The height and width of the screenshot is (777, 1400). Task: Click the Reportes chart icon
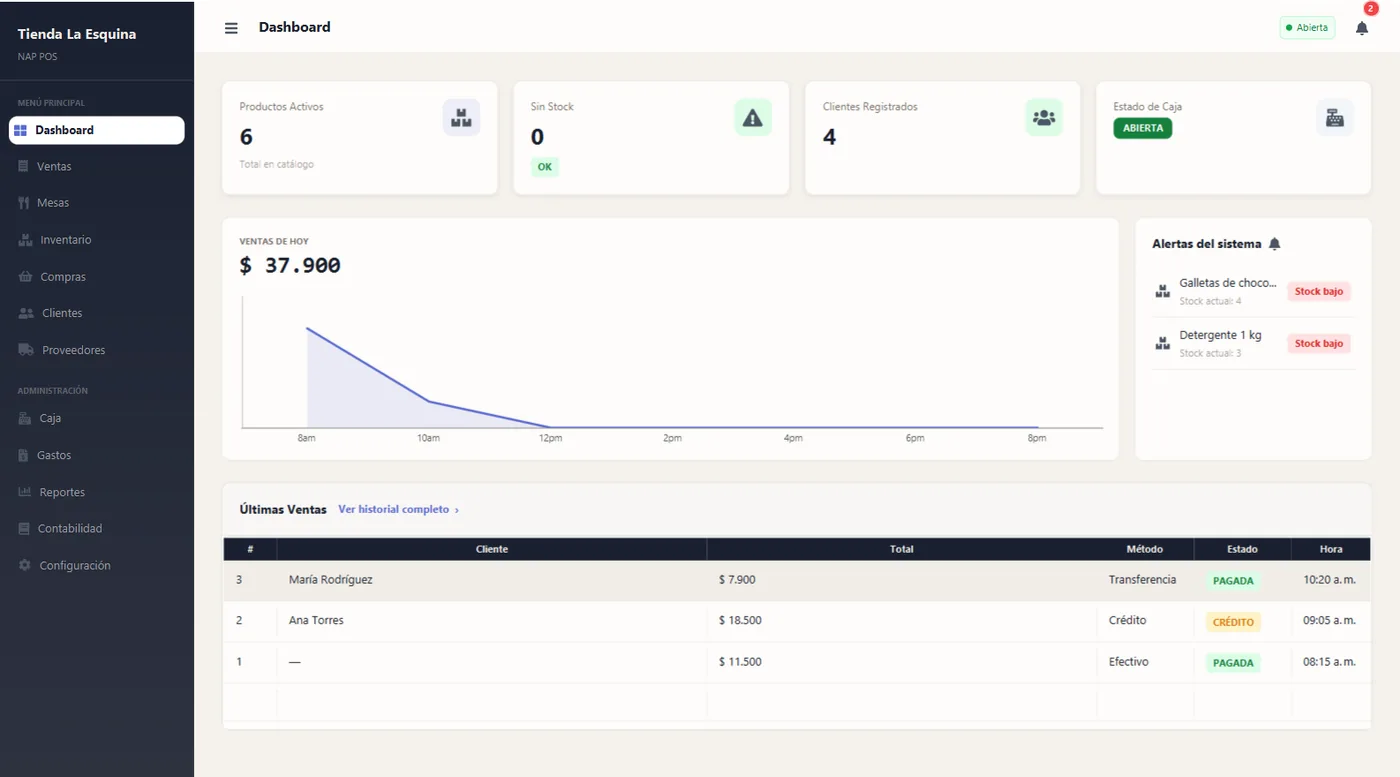pos(25,492)
